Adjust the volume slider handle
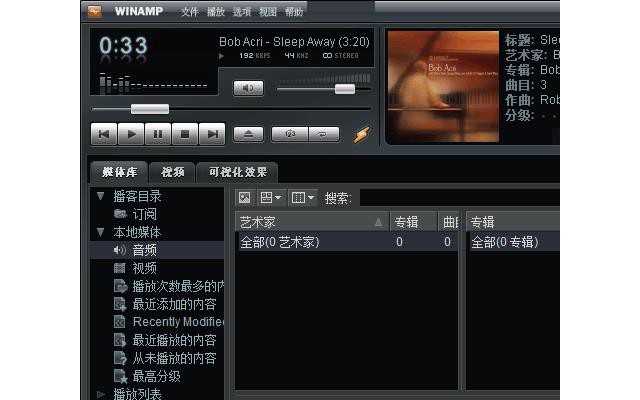 click(x=345, y=89)
